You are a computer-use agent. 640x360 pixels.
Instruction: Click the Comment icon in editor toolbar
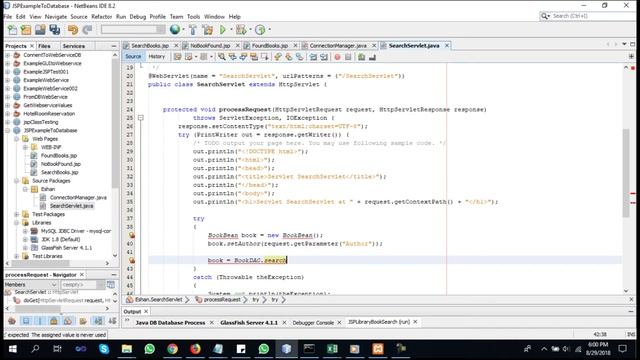(x=361, y=57)
